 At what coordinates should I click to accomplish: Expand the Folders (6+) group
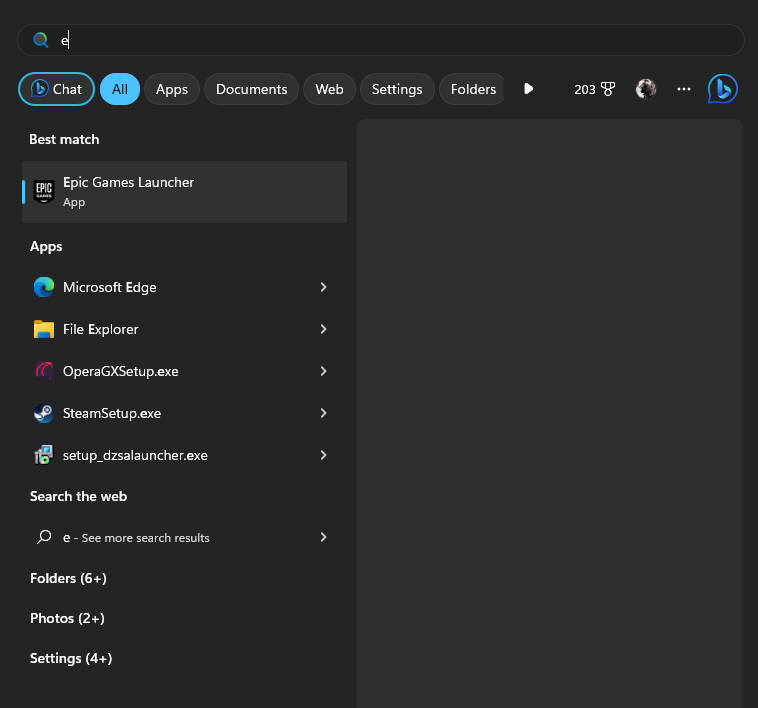[x=68, y=578]
